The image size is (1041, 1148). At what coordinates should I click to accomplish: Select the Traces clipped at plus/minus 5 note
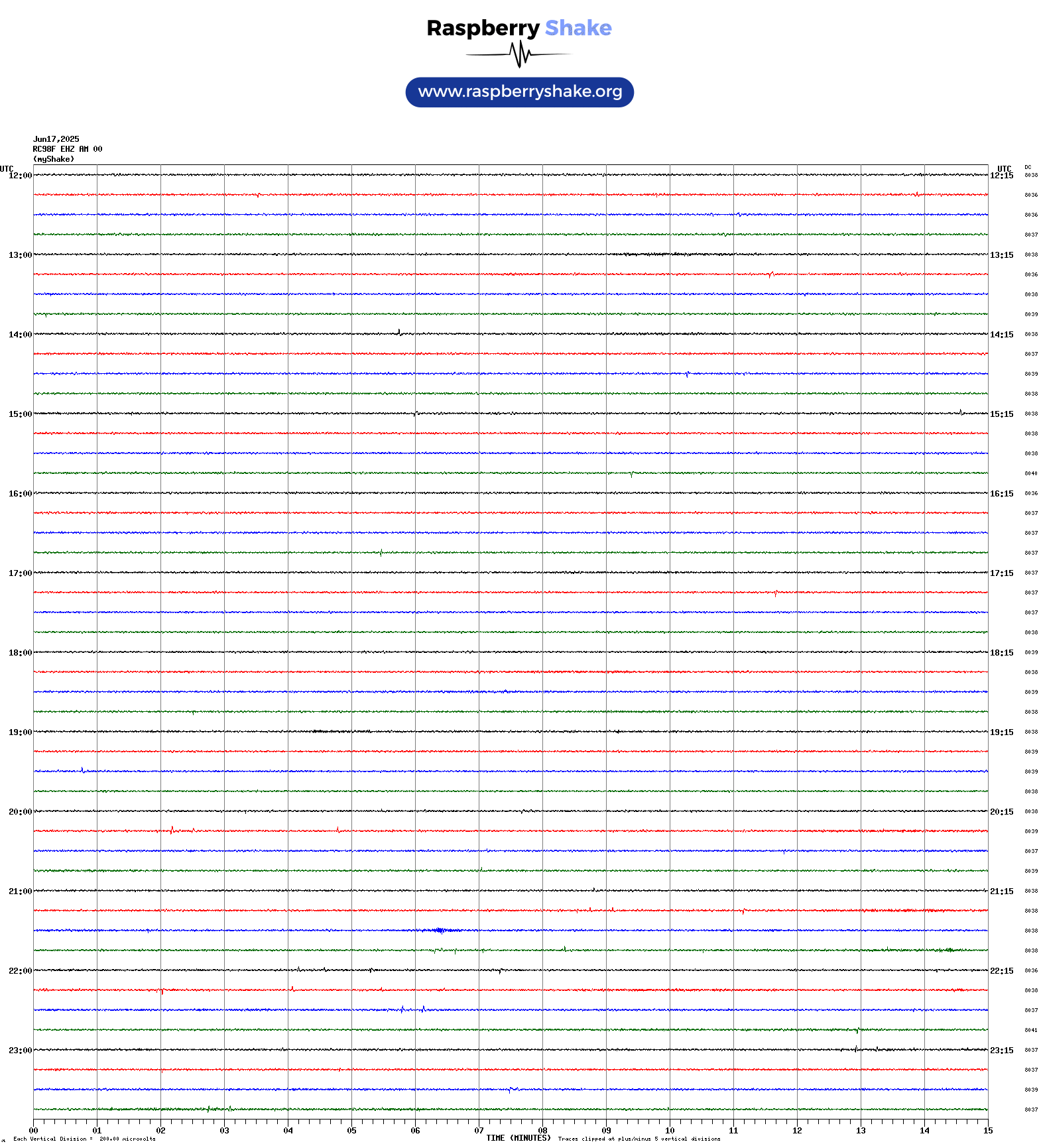639,1139
